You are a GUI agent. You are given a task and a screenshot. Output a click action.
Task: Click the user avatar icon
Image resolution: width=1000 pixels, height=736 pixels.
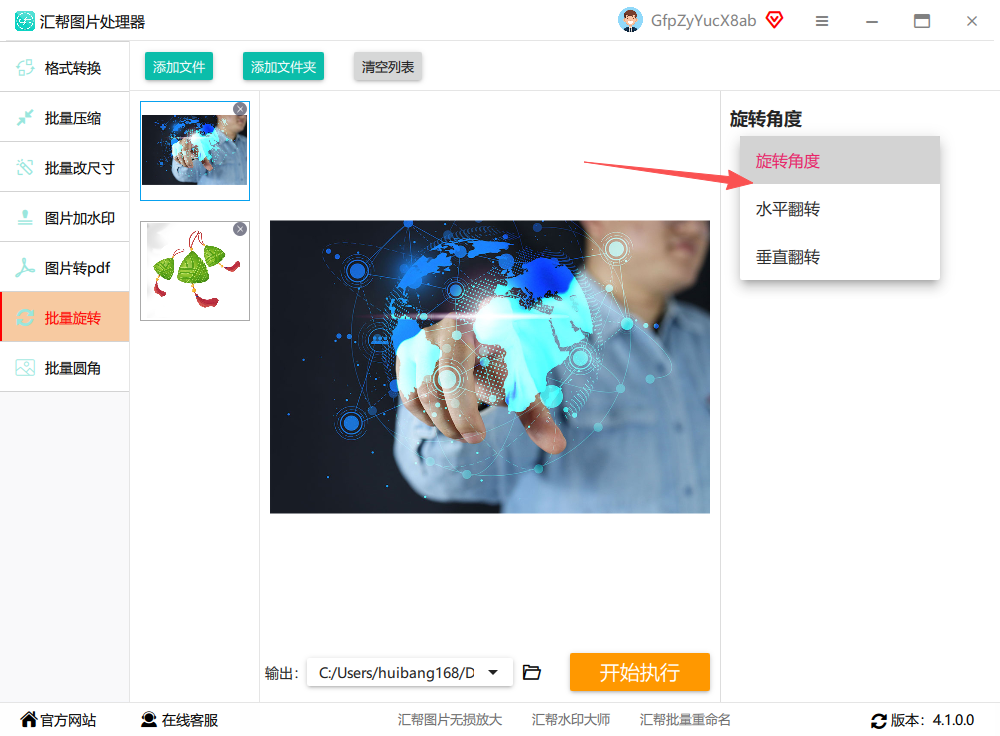point(630,20)
